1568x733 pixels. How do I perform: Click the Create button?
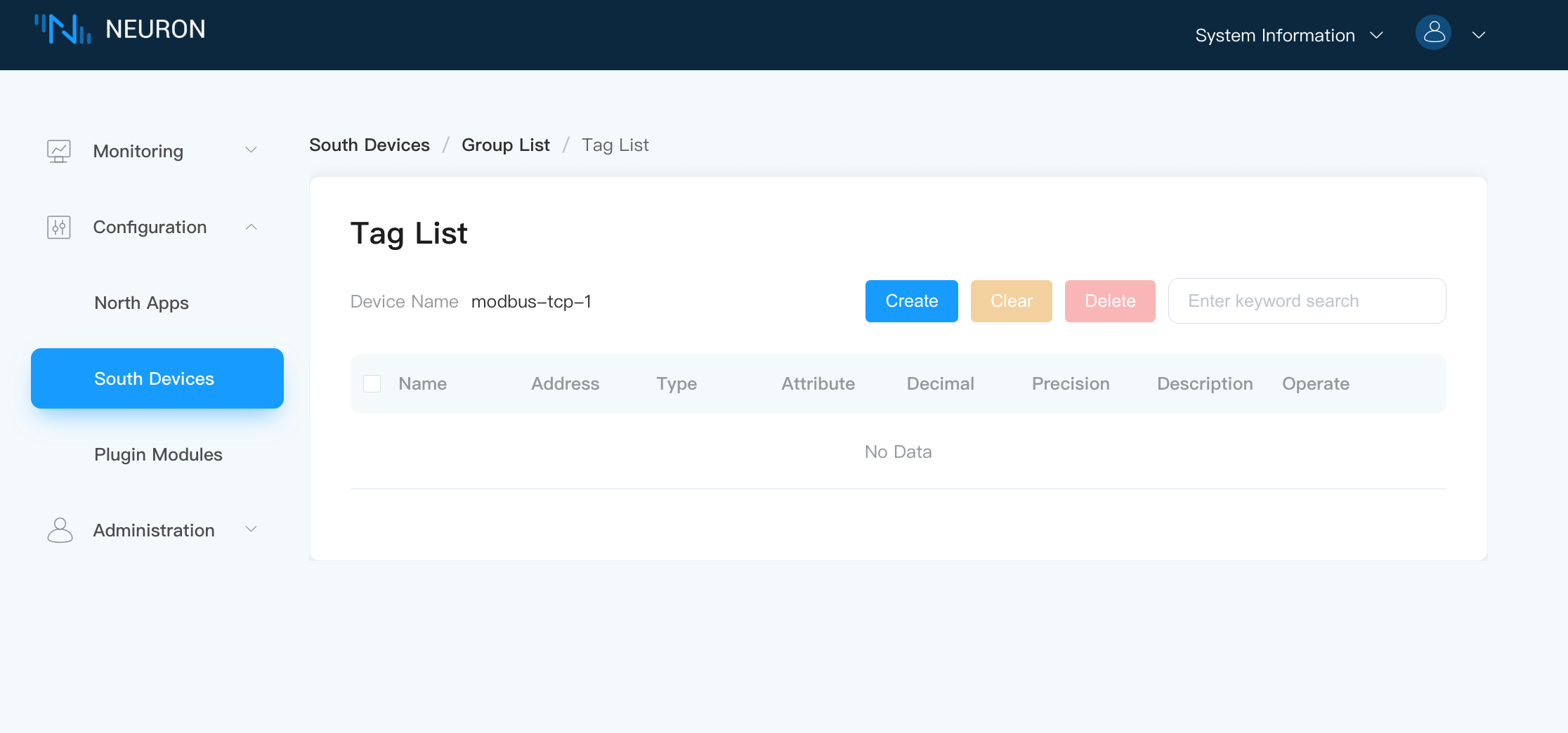pyautogui.click(x=911, y=301)
